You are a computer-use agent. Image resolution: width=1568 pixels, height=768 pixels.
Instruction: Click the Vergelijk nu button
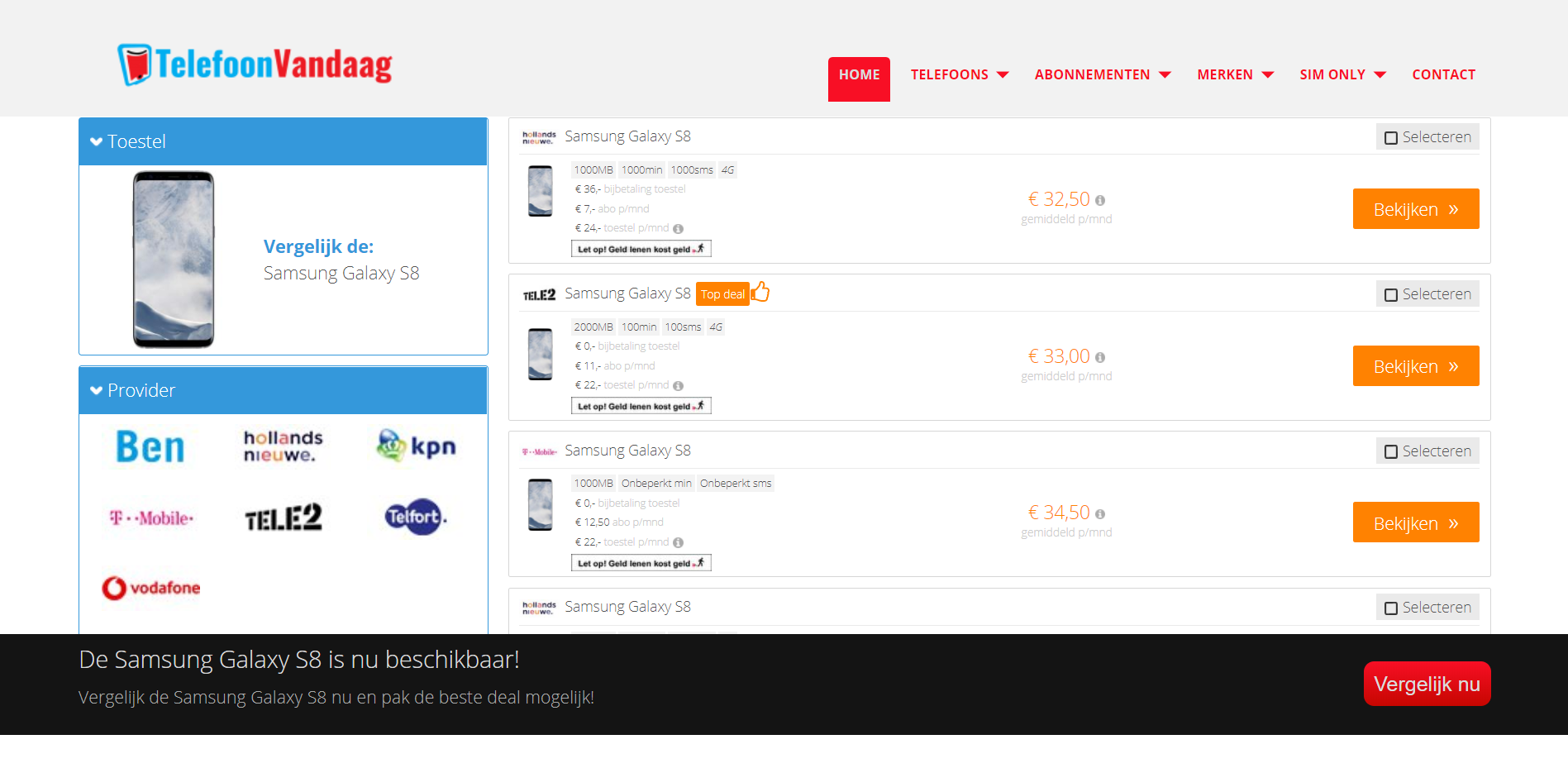coord(1427,684)
